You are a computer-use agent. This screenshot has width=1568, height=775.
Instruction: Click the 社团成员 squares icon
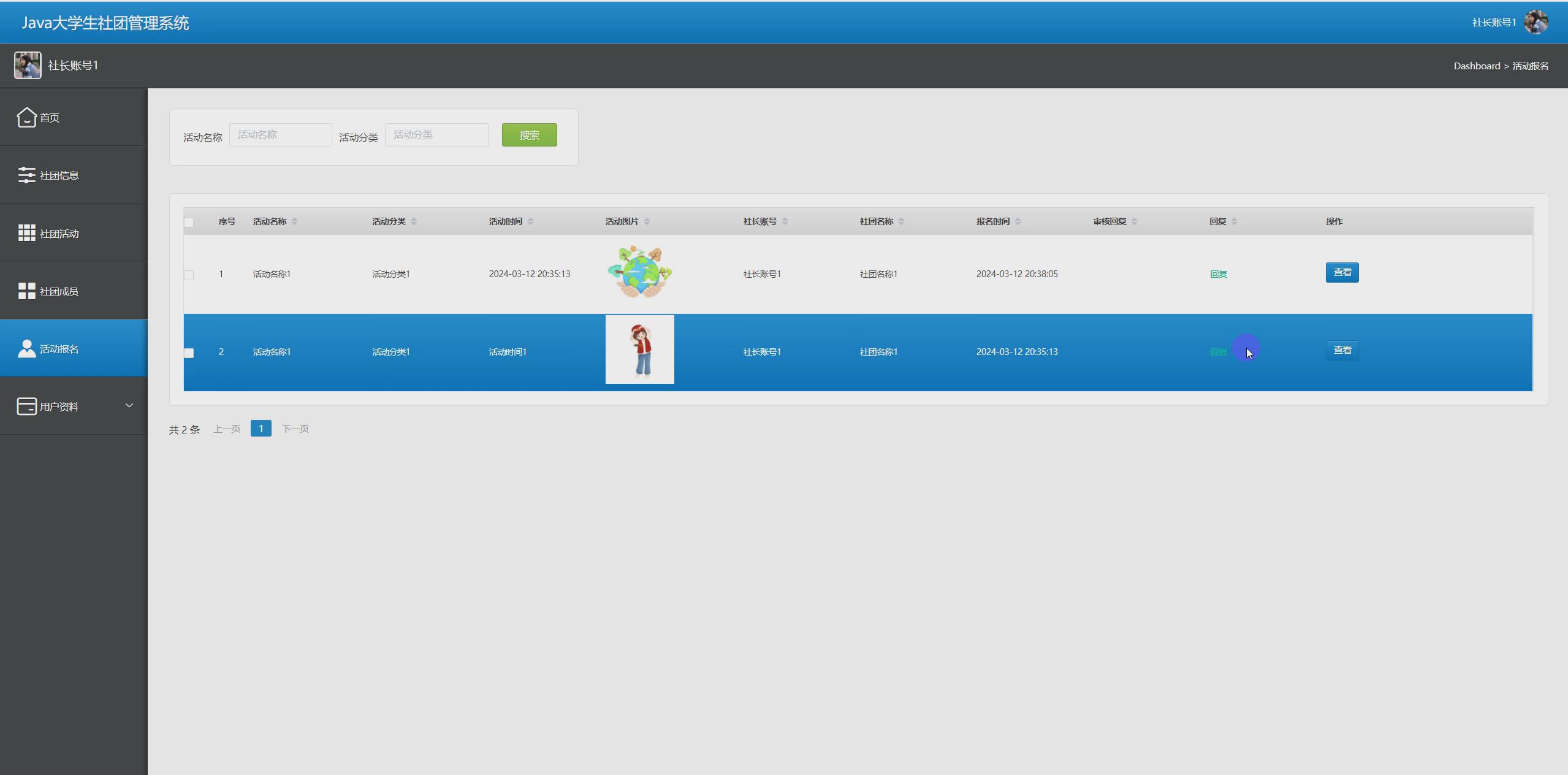[x=26, y=291]
